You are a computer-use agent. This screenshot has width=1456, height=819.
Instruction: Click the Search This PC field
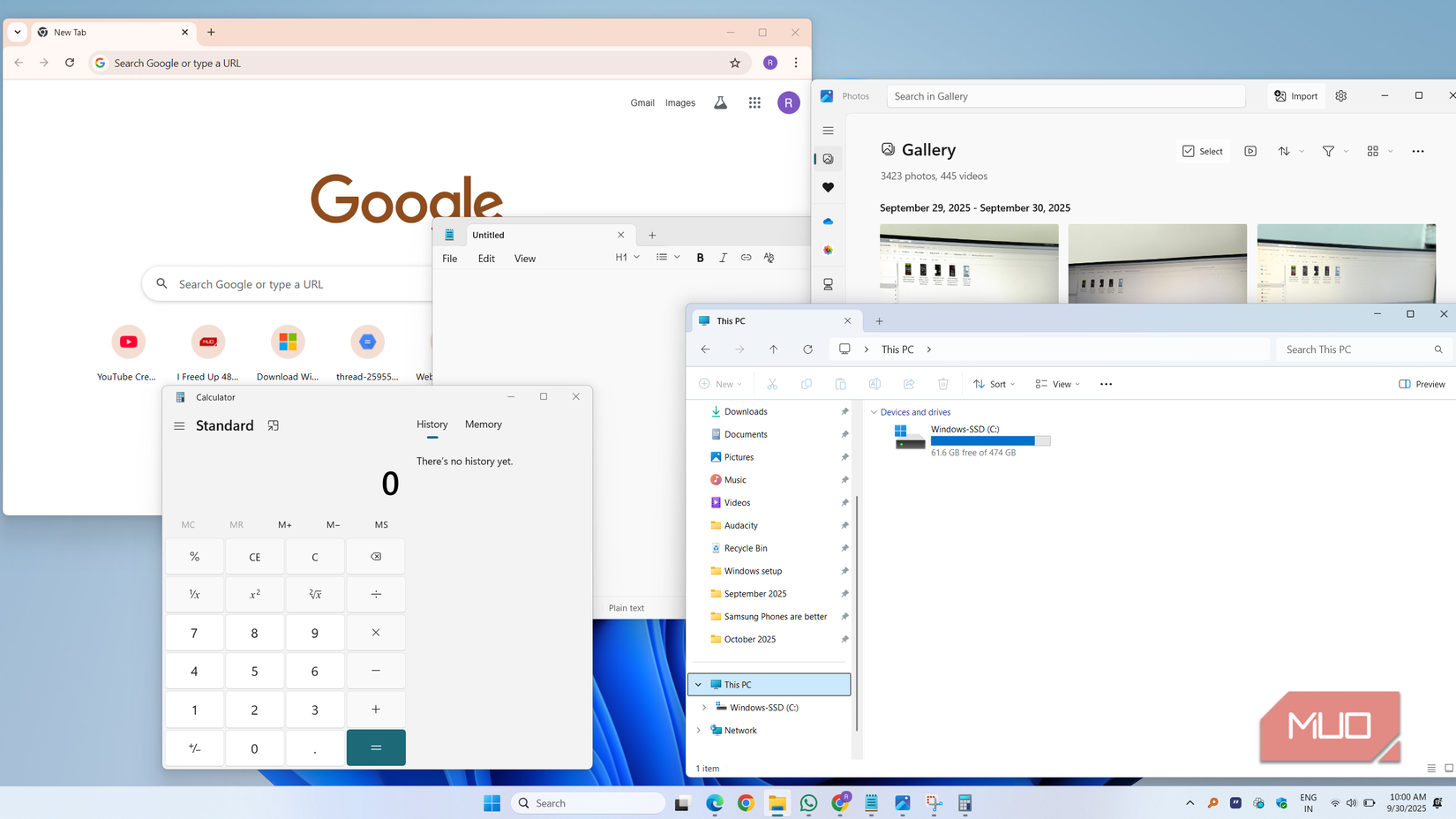coord(1364,349)
